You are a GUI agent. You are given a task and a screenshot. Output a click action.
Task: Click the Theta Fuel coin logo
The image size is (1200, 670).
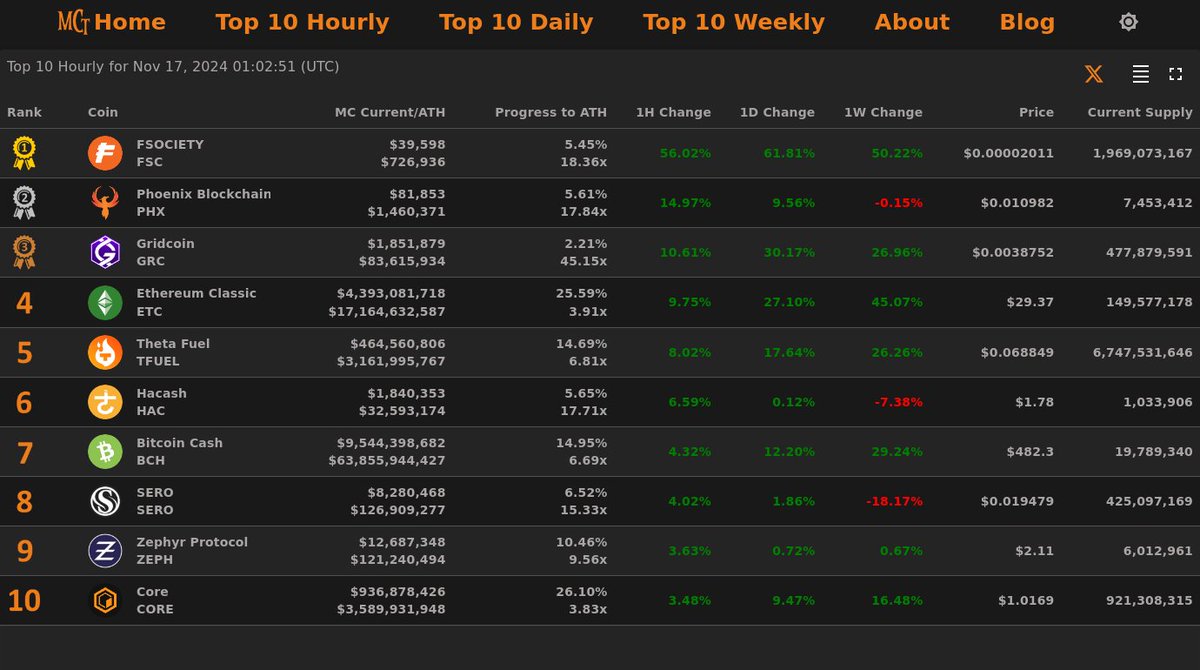(x=105, y=352)
